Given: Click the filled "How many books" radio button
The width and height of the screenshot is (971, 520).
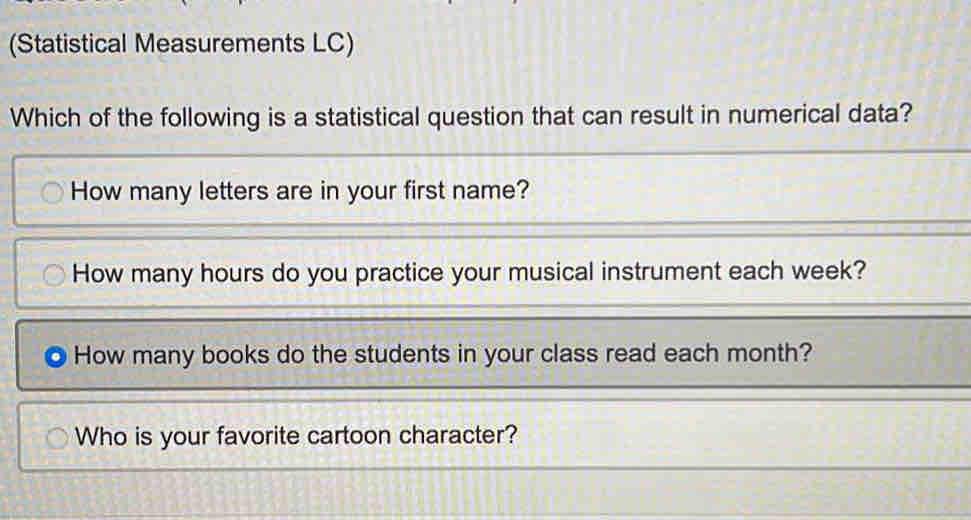Looking at the screenshot, I should (x=57, y=355).
